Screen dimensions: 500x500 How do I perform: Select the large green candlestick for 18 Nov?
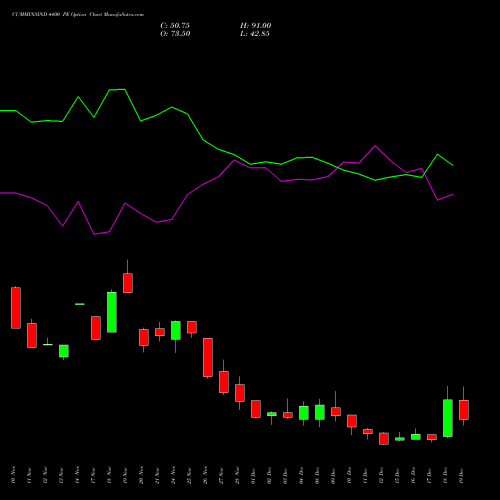tap(112, 312)
